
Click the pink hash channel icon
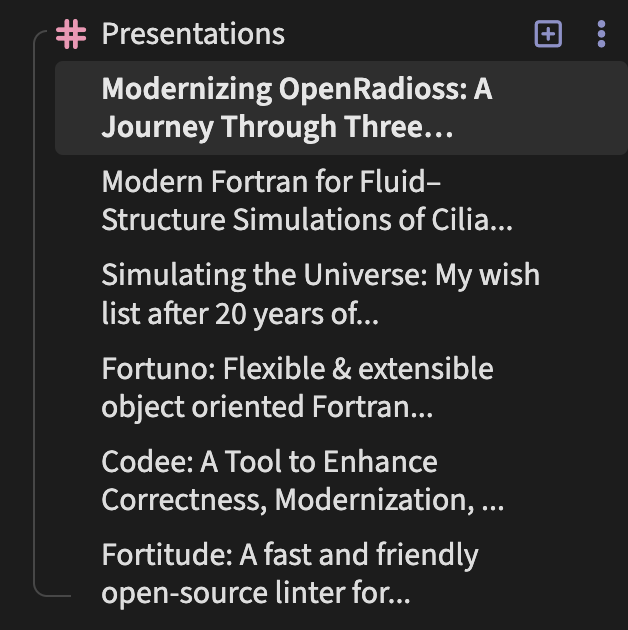point(71,34)
